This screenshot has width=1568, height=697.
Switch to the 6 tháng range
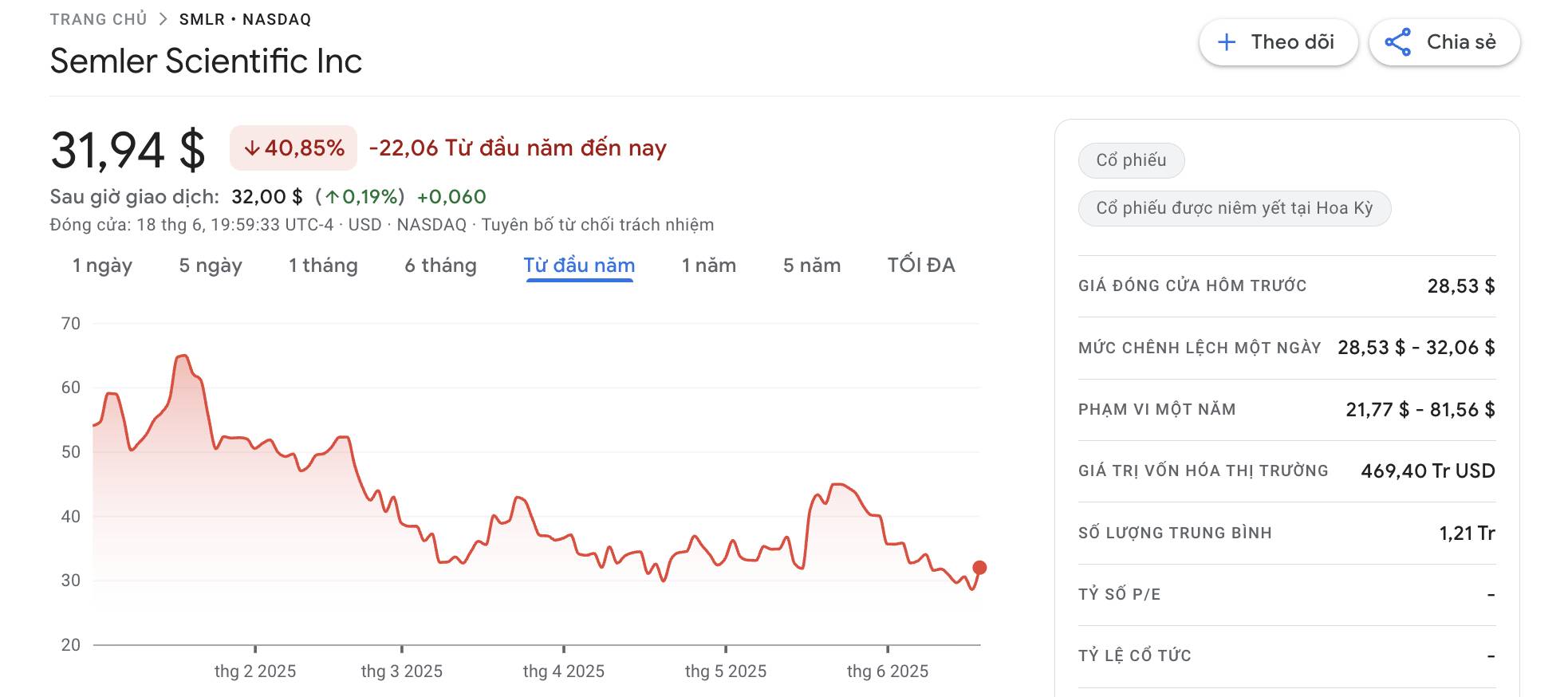(440, 266)
